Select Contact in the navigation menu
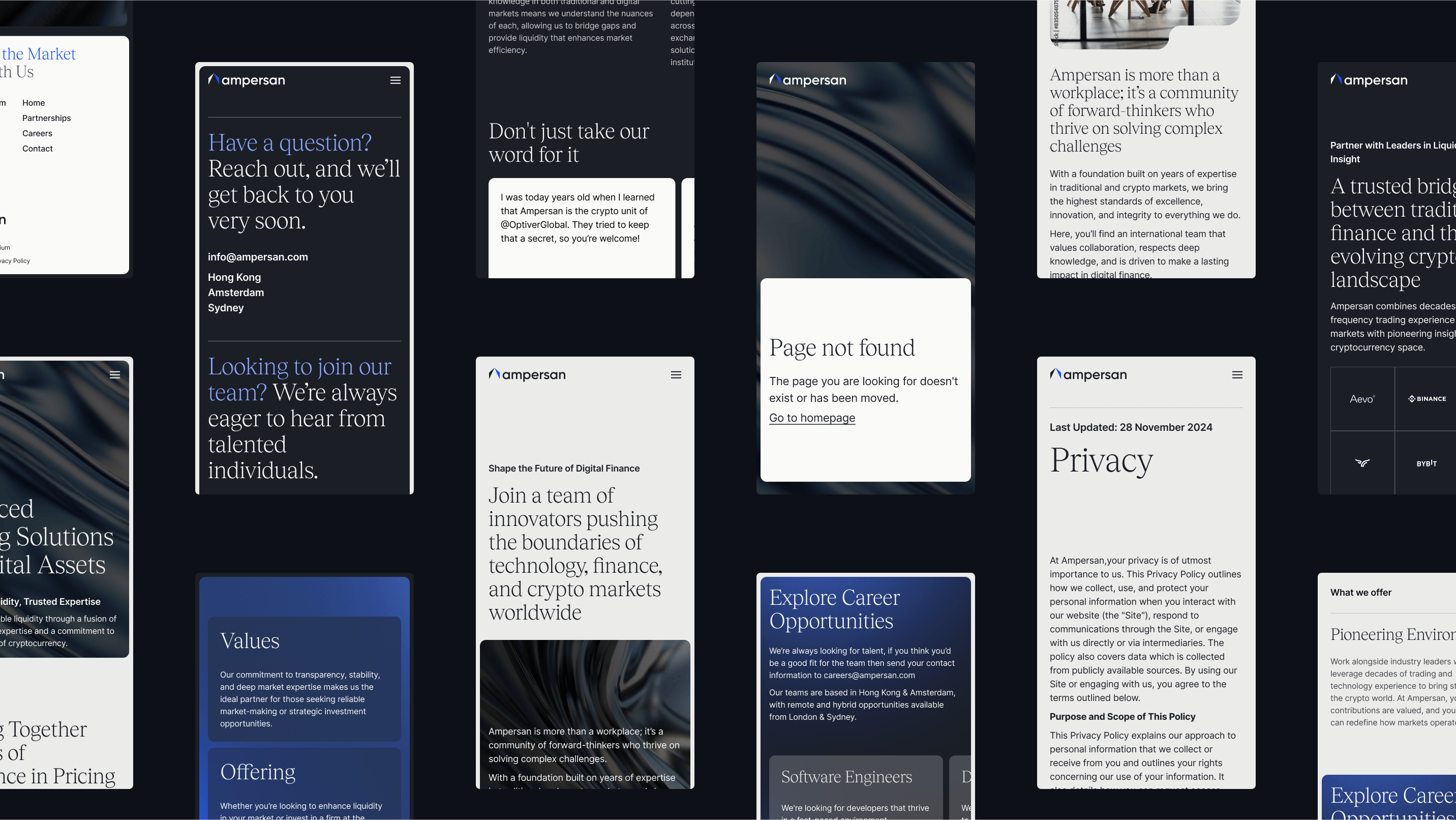The image size is (1456, 820). pyautogui.click(x=37, y=149)
